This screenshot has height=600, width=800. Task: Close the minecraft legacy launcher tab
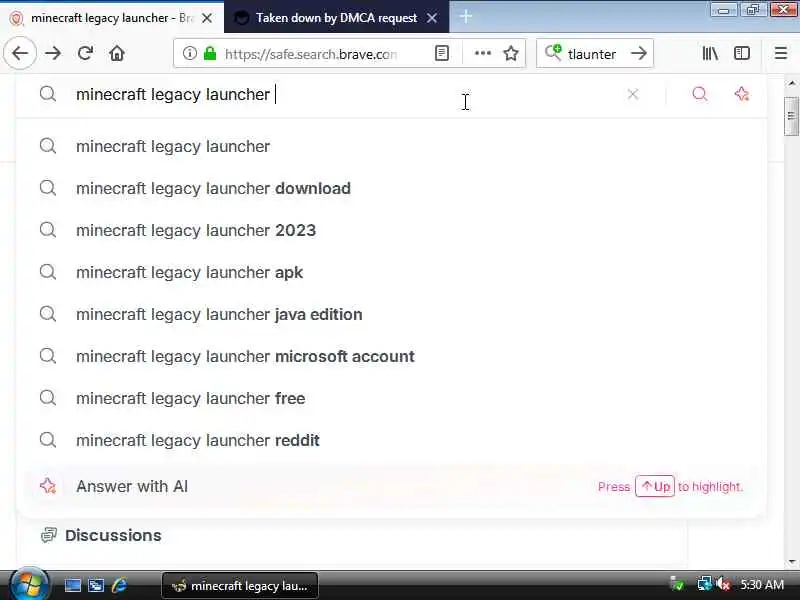(x=207, y=18)
